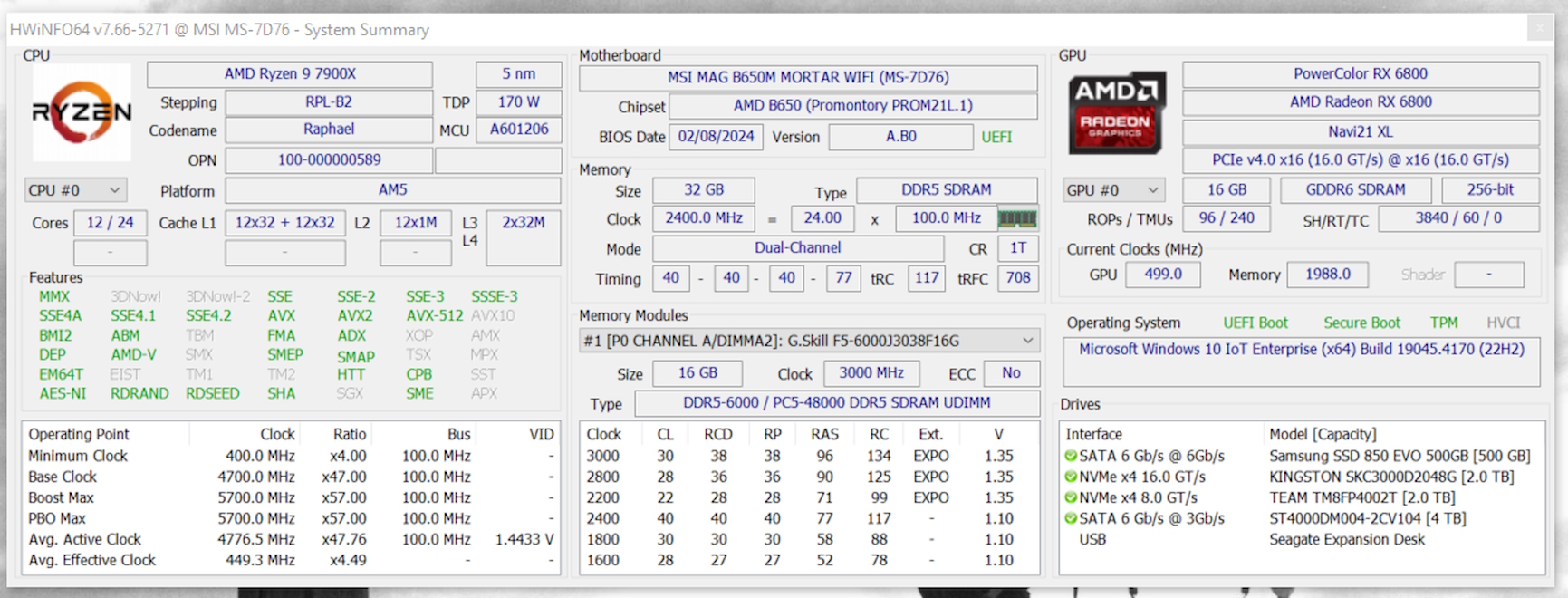This screenshot has height=598, width=1568.
Task: Click the Cores 12 / 24 value
Action: tap(111, 223)
